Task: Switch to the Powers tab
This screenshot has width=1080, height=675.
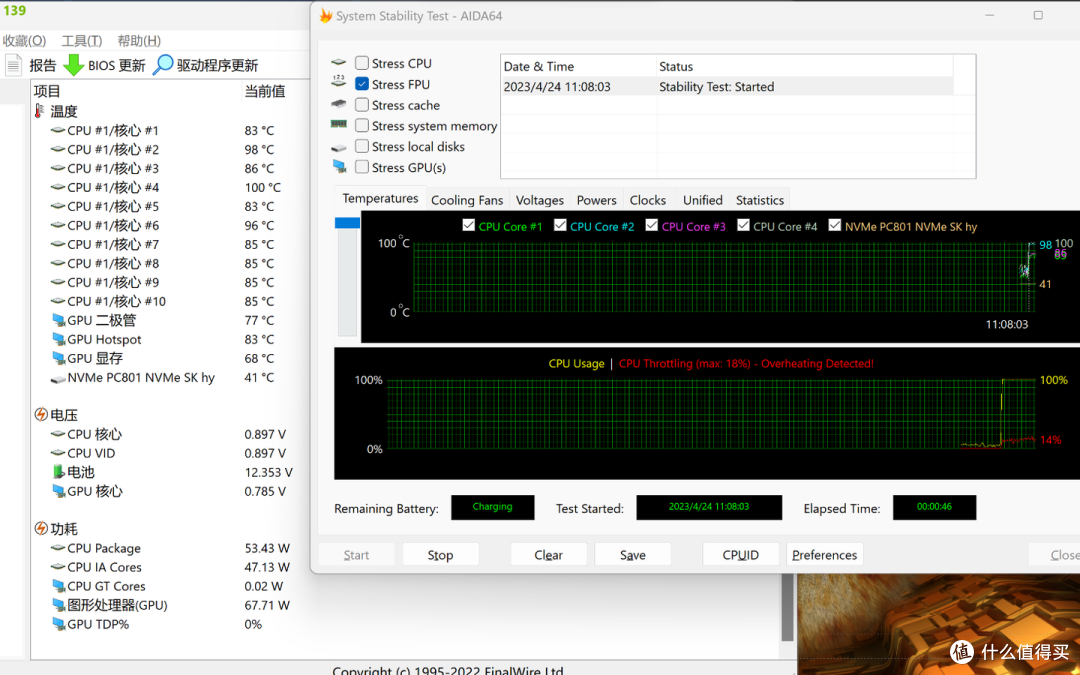Action: tap(596, 200)
